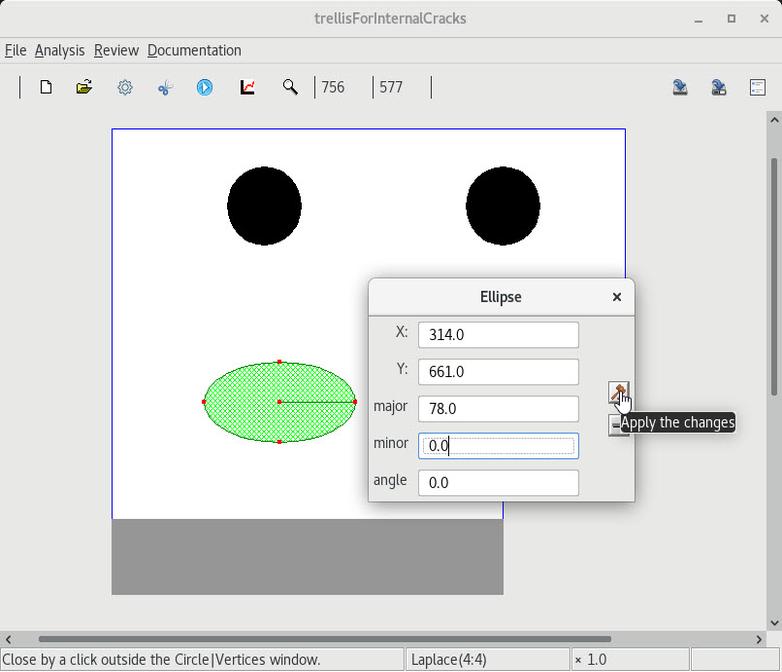Open the chart plot icon
Screen dimensions: 782x672
(247, 88)
